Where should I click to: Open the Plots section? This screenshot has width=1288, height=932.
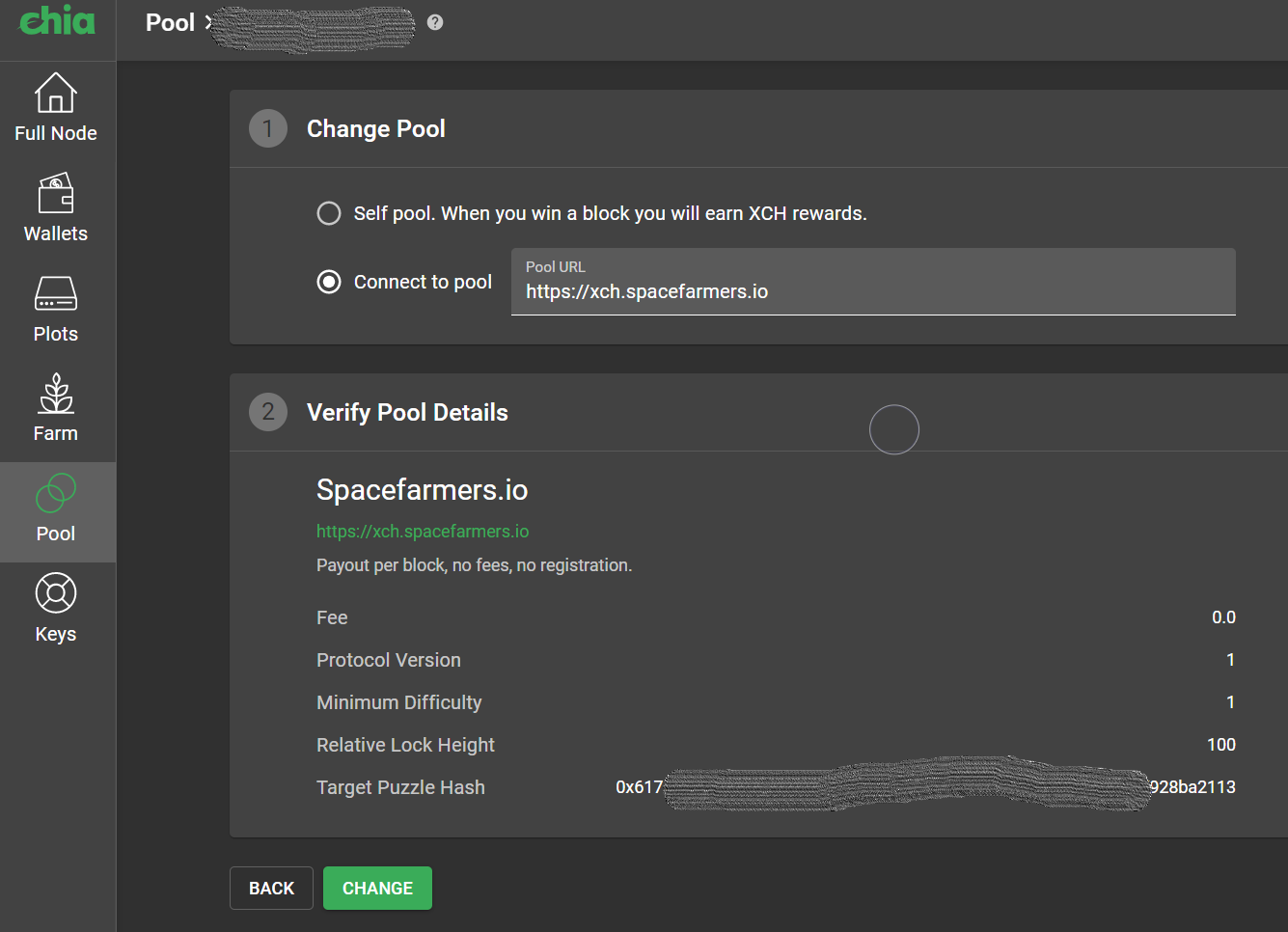tap(56, 309)
